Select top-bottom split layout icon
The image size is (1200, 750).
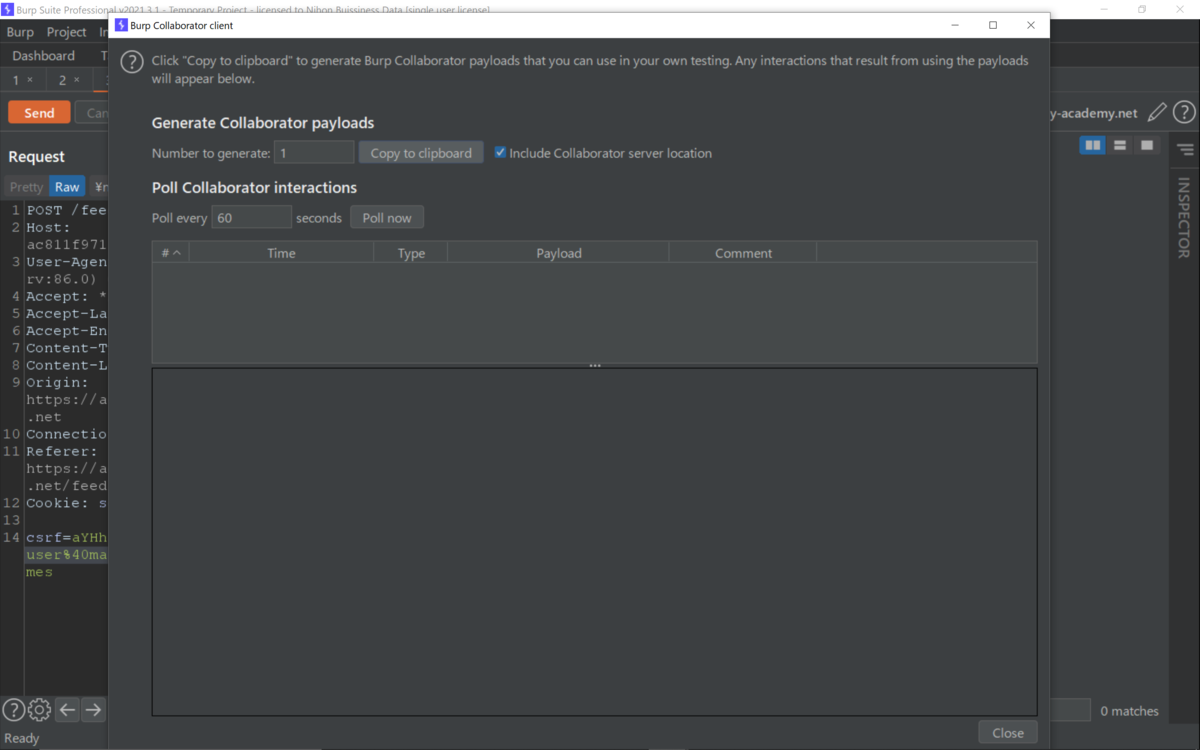click(x=1120, y=146)
